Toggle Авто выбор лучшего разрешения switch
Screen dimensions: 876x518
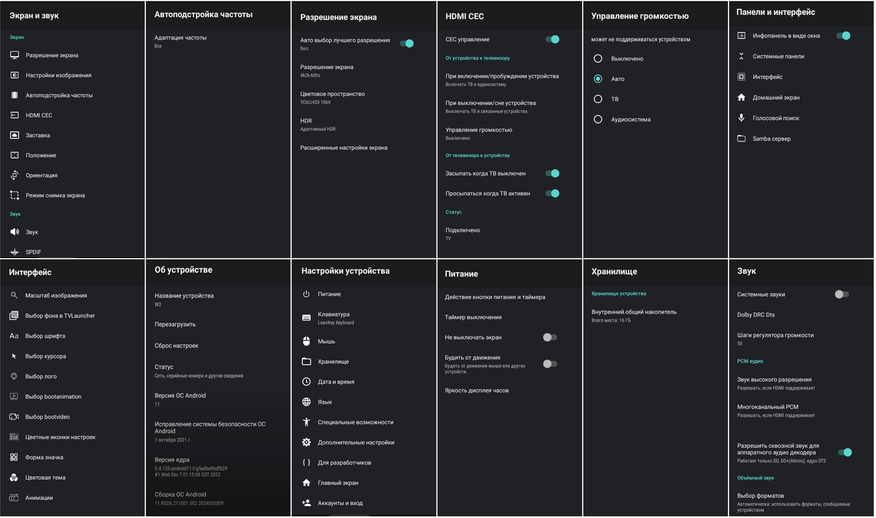coord(407,43)
